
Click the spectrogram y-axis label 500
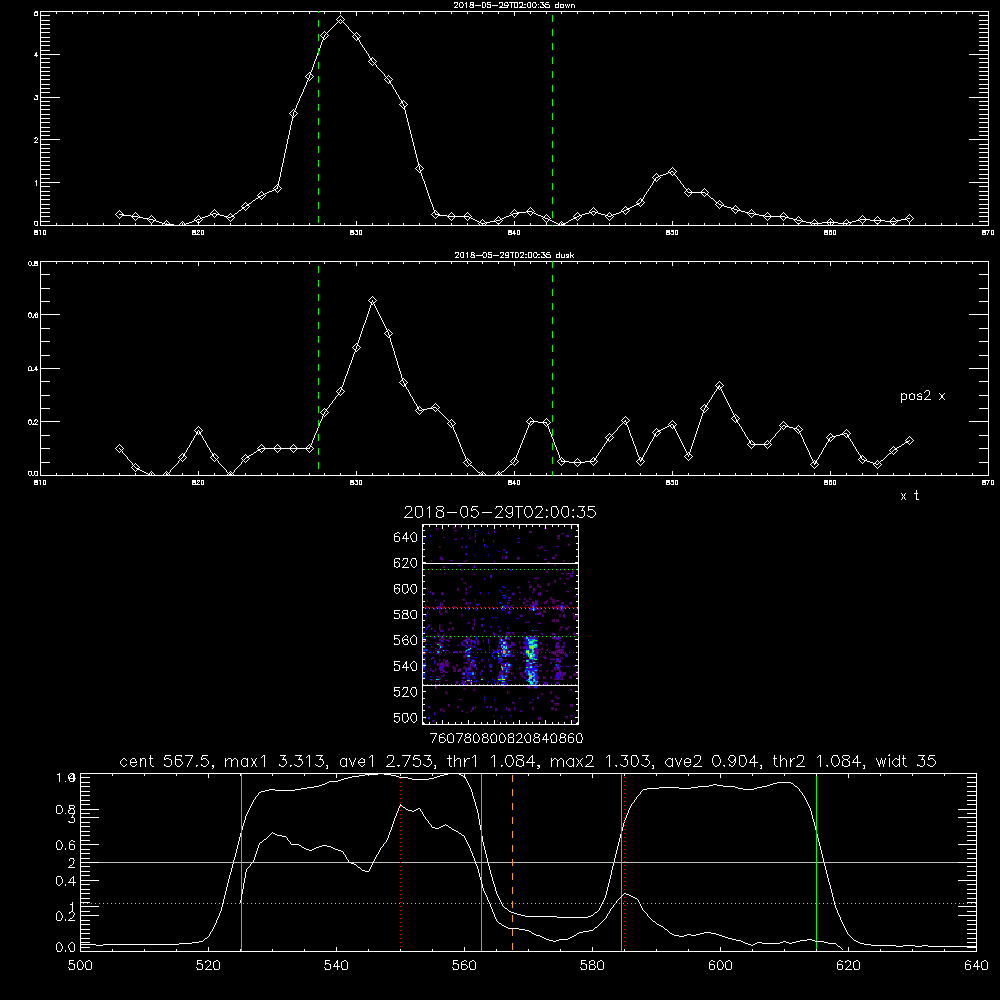(406, 717)
